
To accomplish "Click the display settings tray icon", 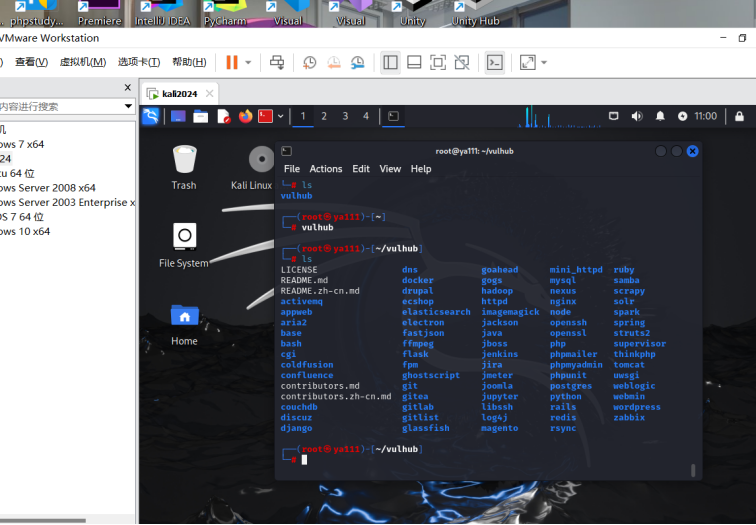I will point(613,116).
